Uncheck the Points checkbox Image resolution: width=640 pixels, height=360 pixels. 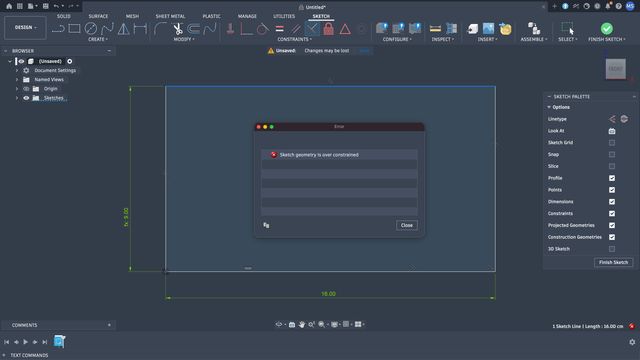point(611,190)
